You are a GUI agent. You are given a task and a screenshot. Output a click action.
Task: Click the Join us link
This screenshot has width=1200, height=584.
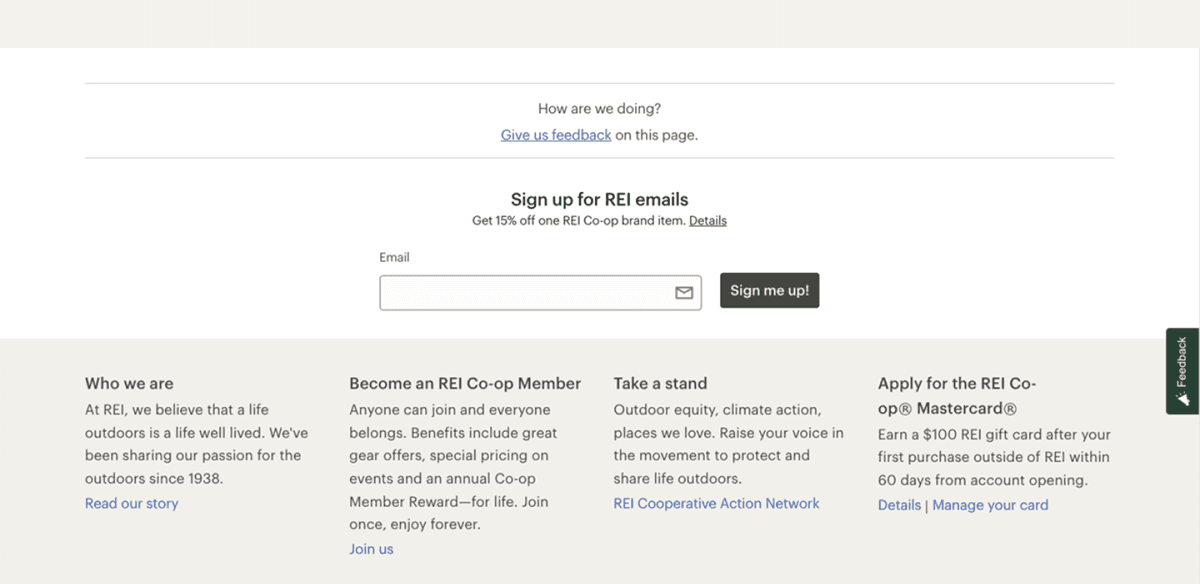click(371, 549)
